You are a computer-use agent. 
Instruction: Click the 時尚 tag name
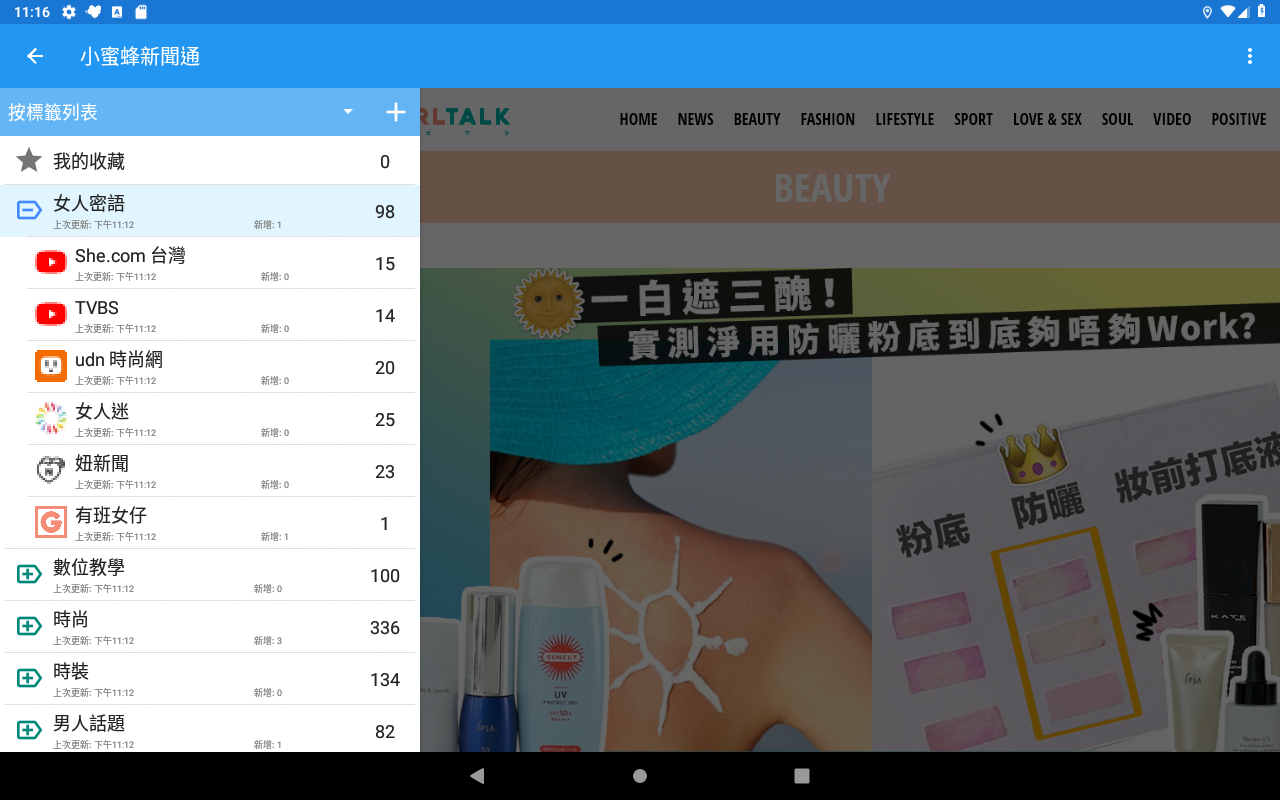[71, 619]
